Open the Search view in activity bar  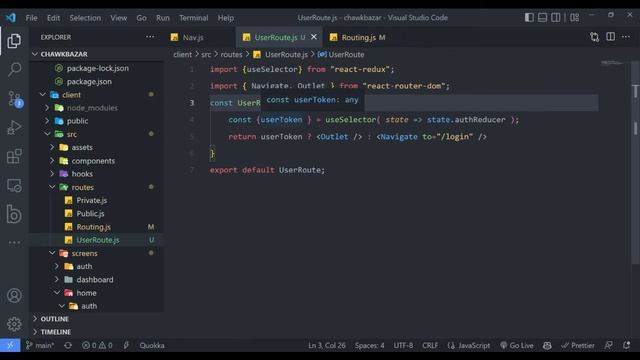pyautogui.click(x=14, y=69)
